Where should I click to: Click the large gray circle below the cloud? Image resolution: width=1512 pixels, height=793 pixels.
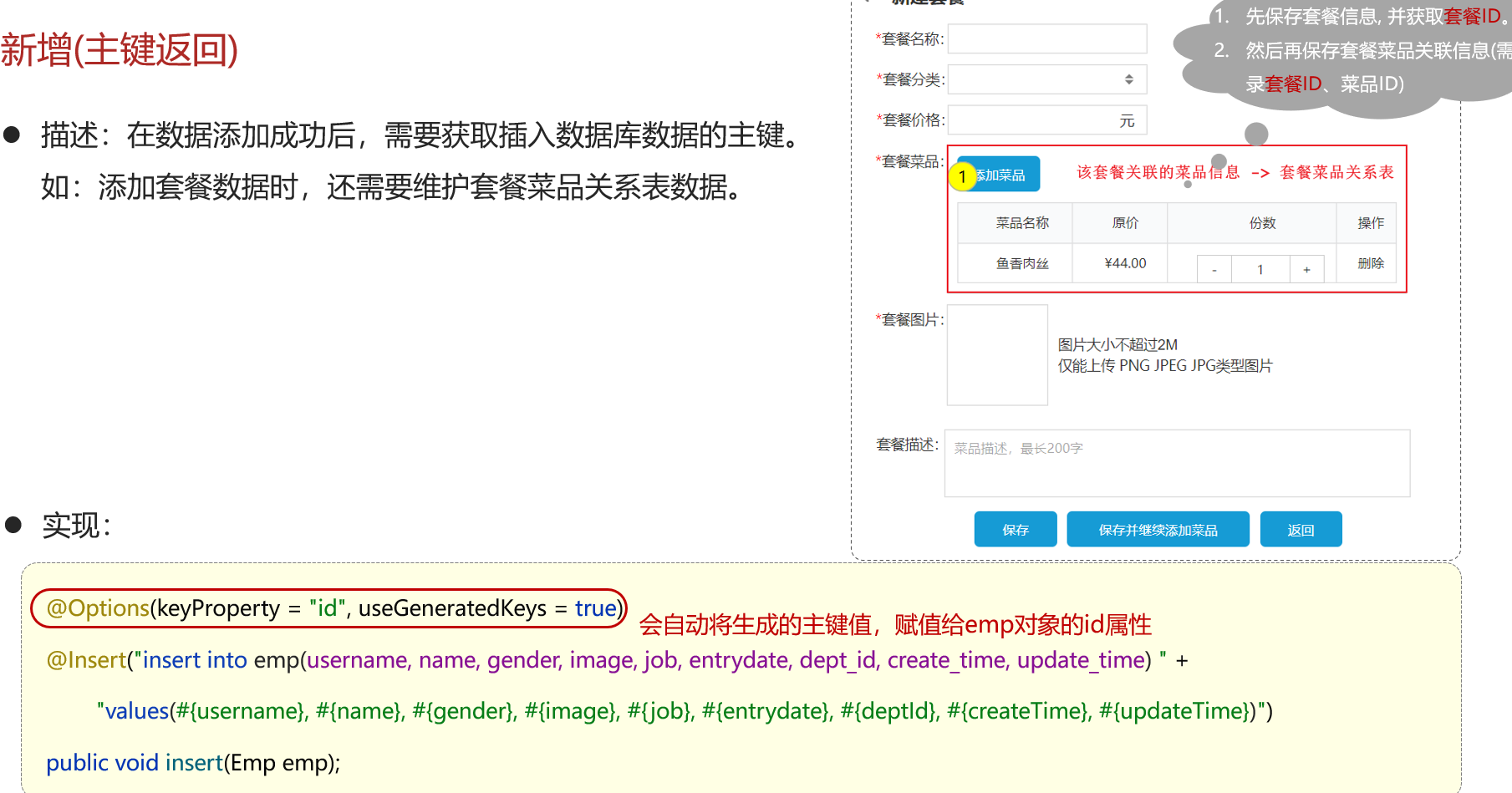[1256, 134]
